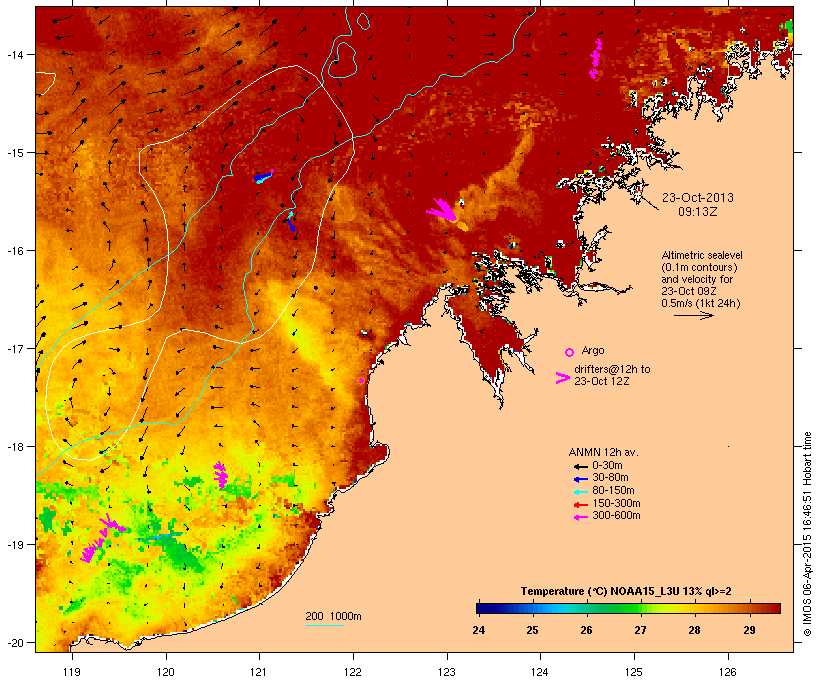Click the colorbar tick label 27

[641, 630]
